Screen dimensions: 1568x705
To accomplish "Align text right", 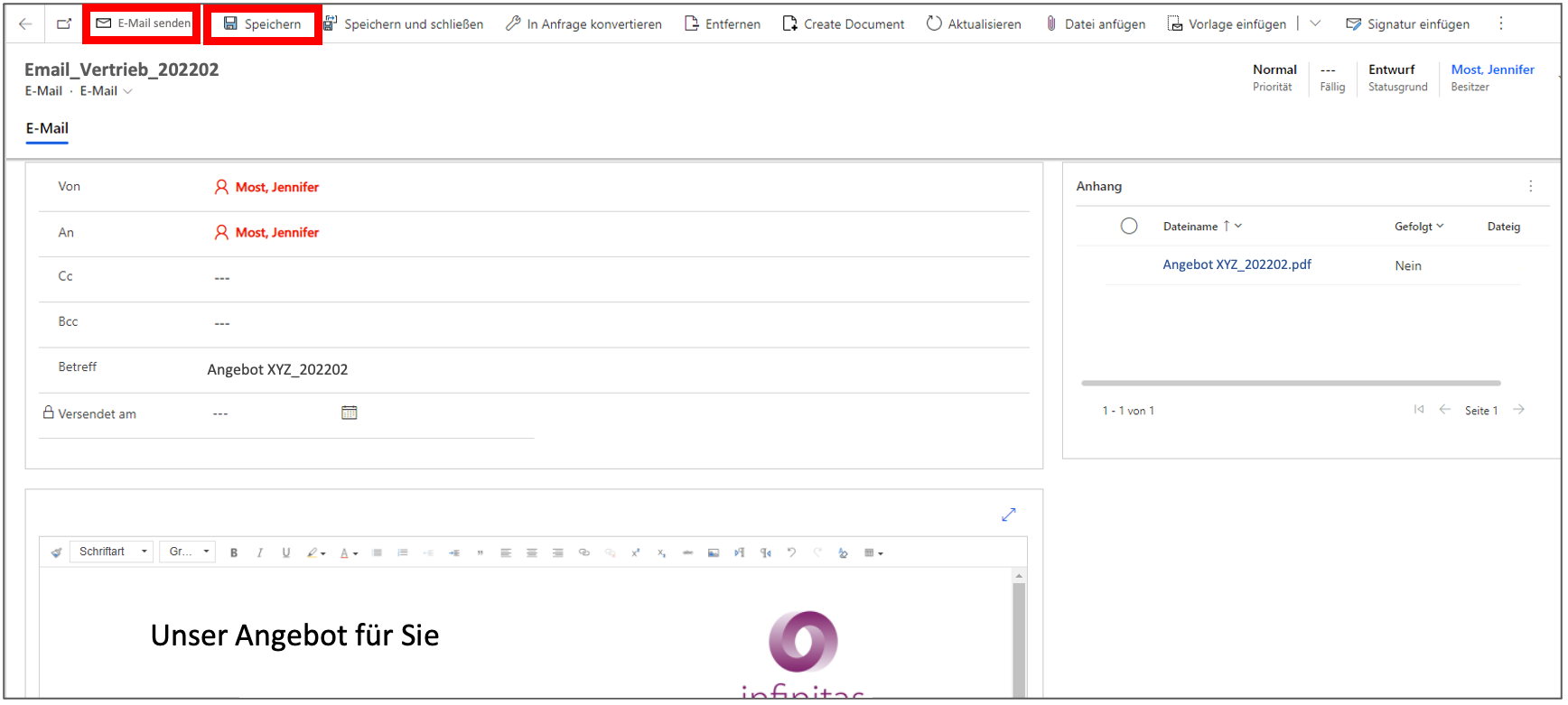I will (558, 552).
